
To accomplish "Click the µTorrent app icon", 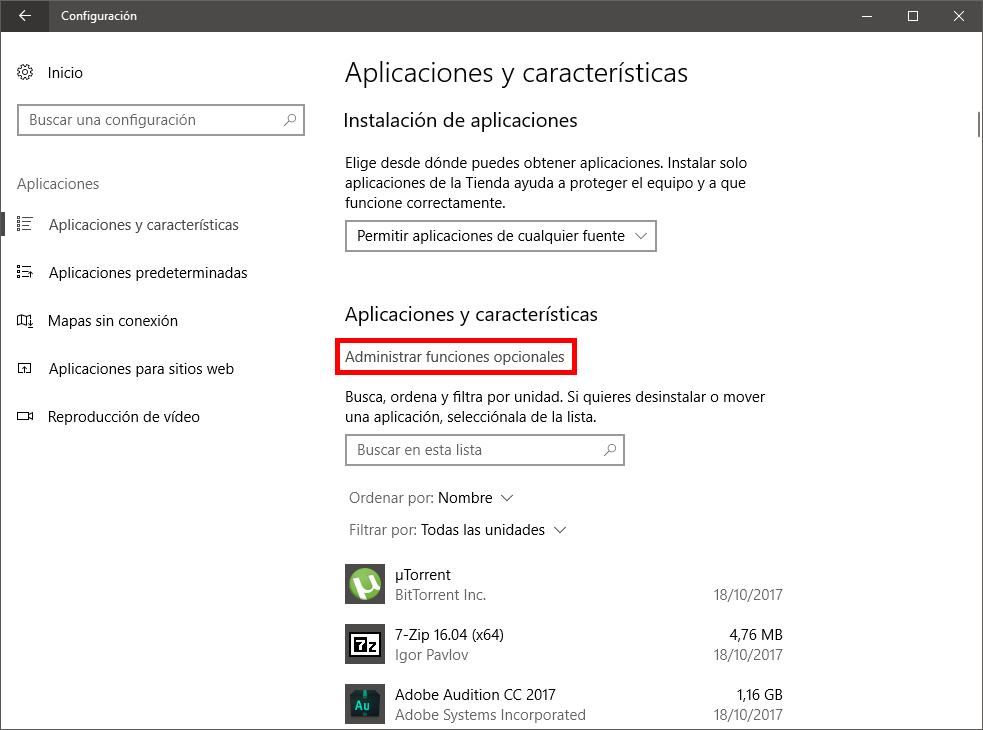I will (x=364, y=584).
